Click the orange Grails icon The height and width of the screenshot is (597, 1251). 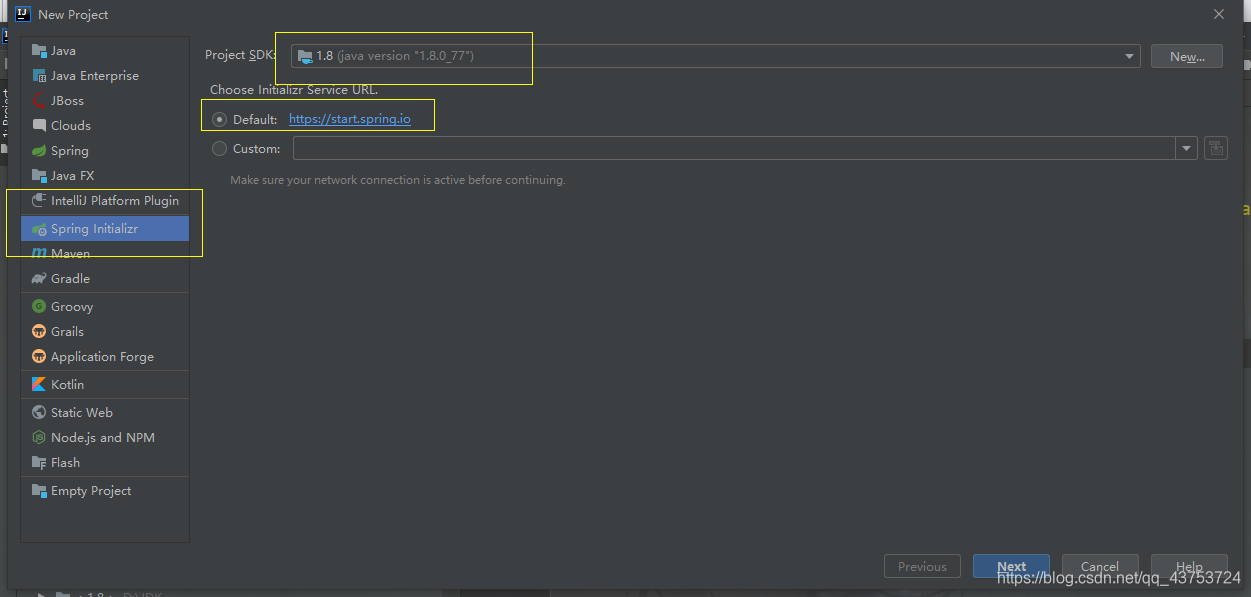pyautogui.click(x=39, y=332)
